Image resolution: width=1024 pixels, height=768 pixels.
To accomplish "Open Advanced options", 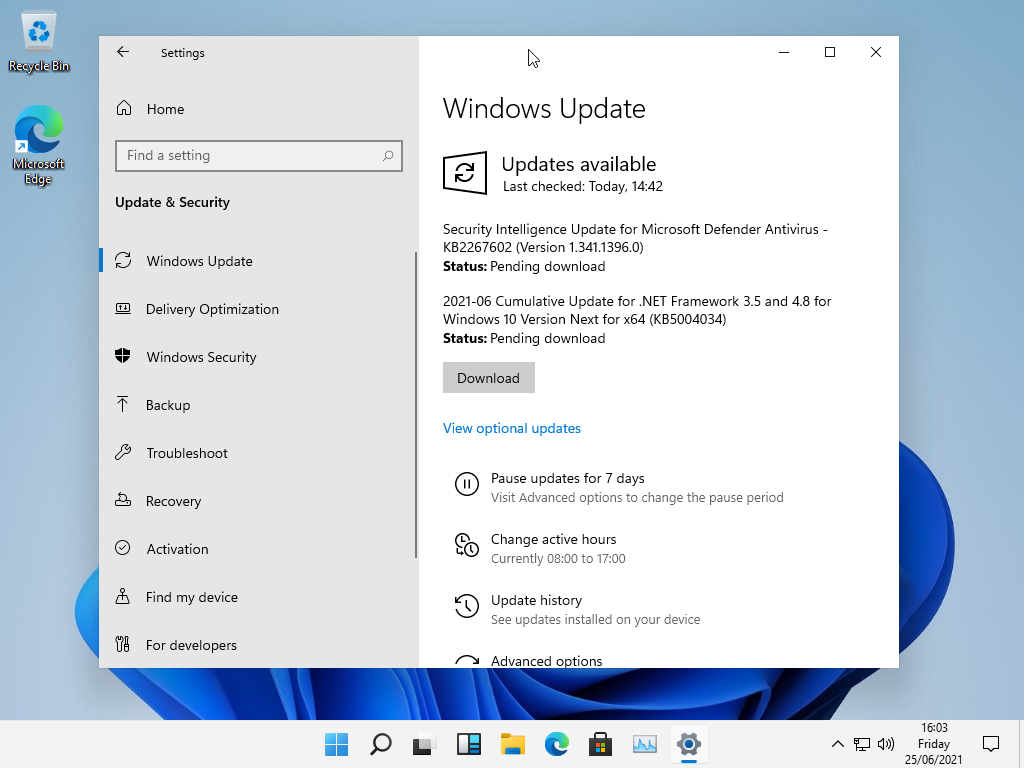I will pos(546,661).
